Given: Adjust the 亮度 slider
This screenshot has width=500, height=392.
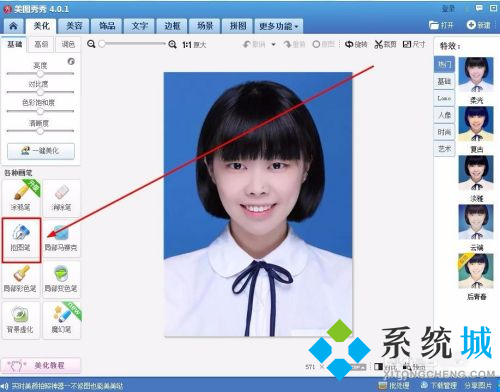Looking at the screenshot, I should 40,73.
